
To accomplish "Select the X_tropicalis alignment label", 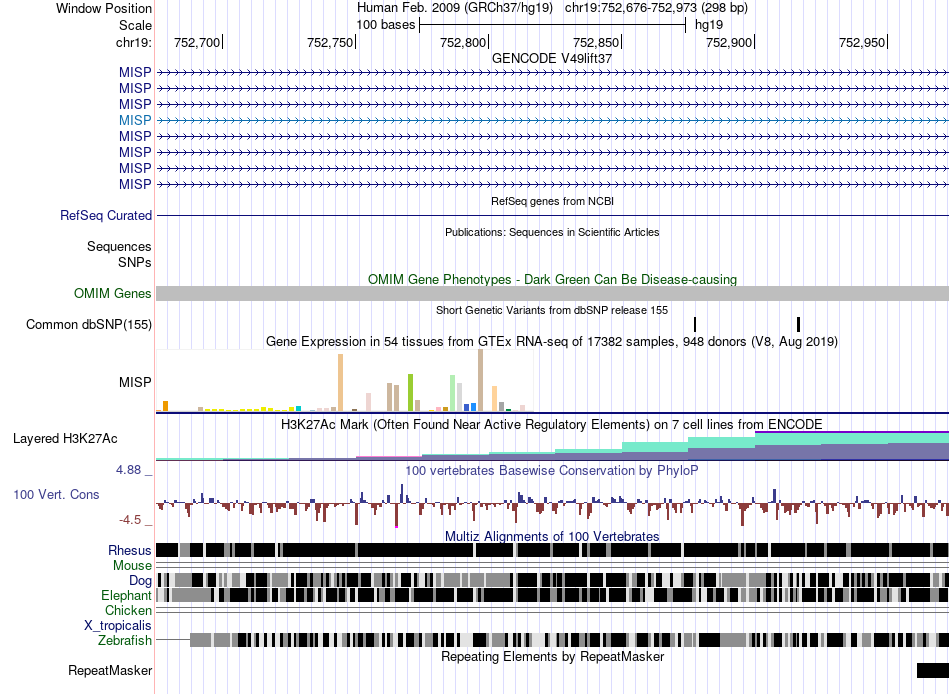I will tap(118, 626).
